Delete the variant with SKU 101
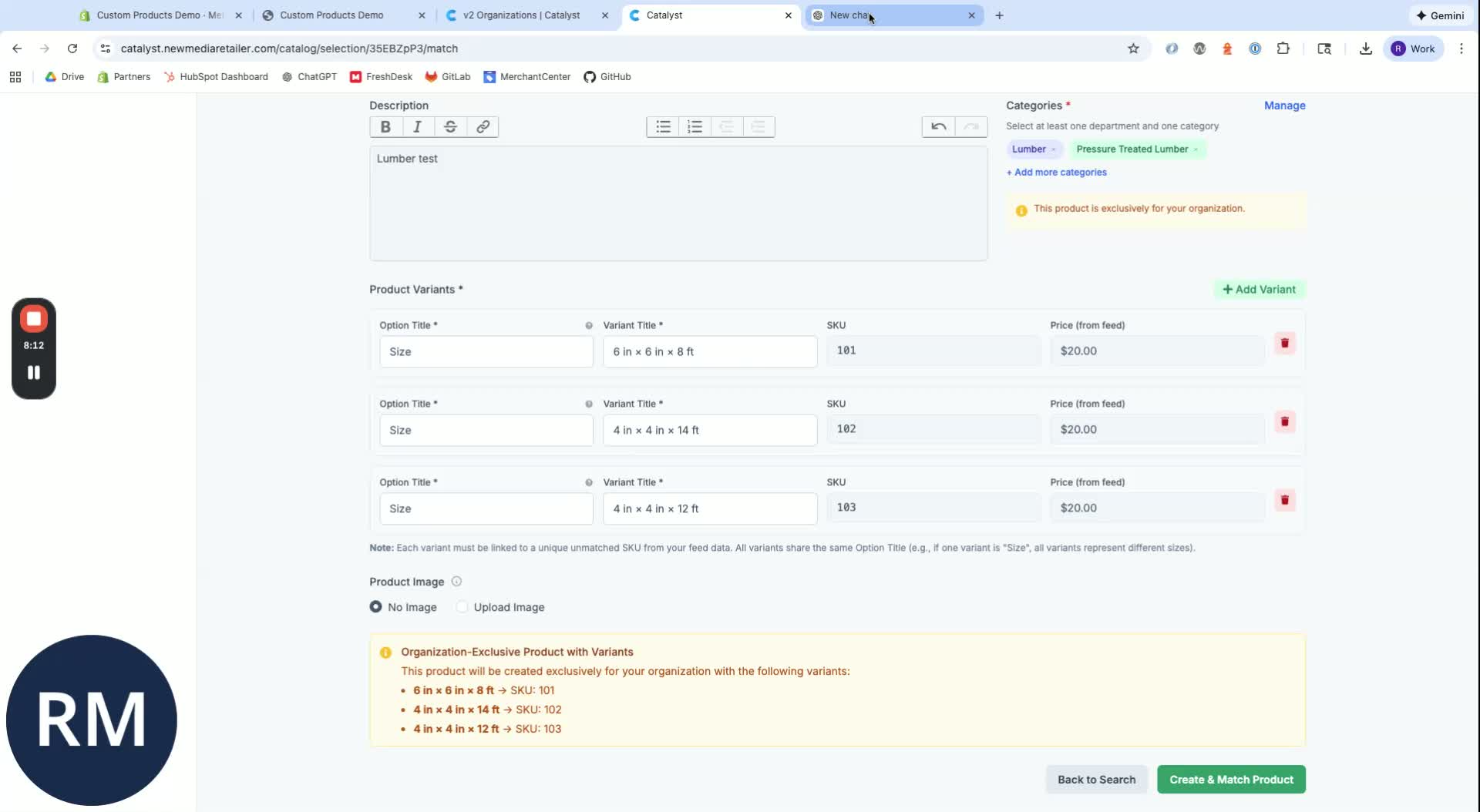Image resolution: width=1480 pixels, height=812 pixels. (1284, 343)
